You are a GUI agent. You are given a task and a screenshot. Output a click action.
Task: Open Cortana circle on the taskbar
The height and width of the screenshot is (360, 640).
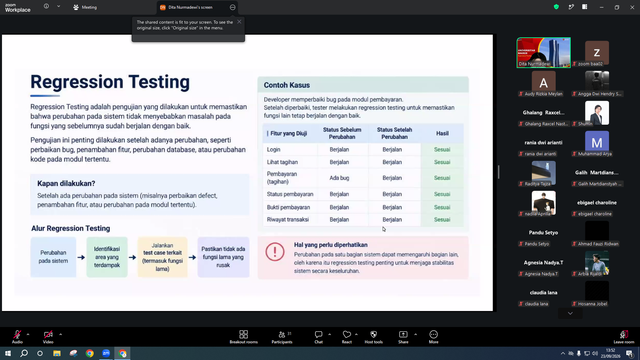[x=40, y=353]
